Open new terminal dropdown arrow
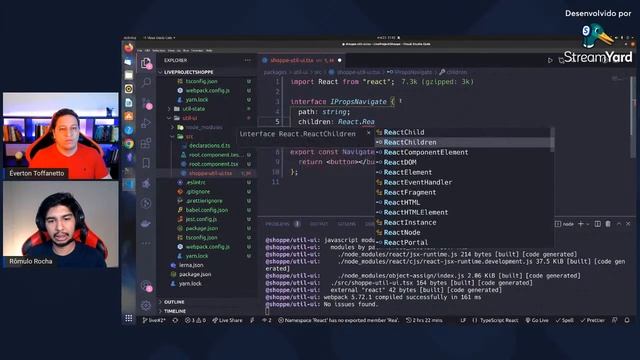This screenshot has width=640, height=360. (x=588, y=224)
